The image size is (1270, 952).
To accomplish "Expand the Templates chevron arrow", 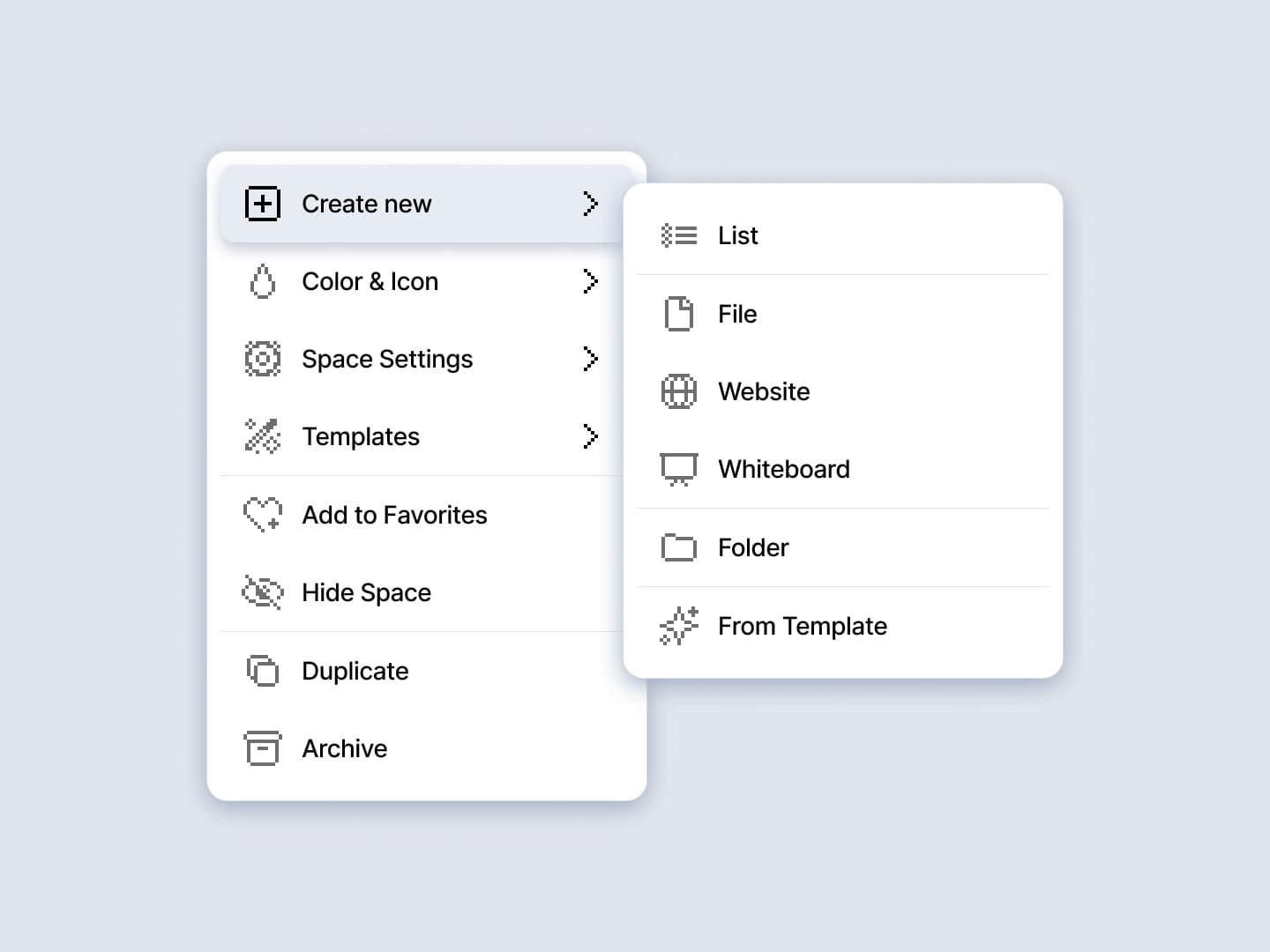I will 591,436.
